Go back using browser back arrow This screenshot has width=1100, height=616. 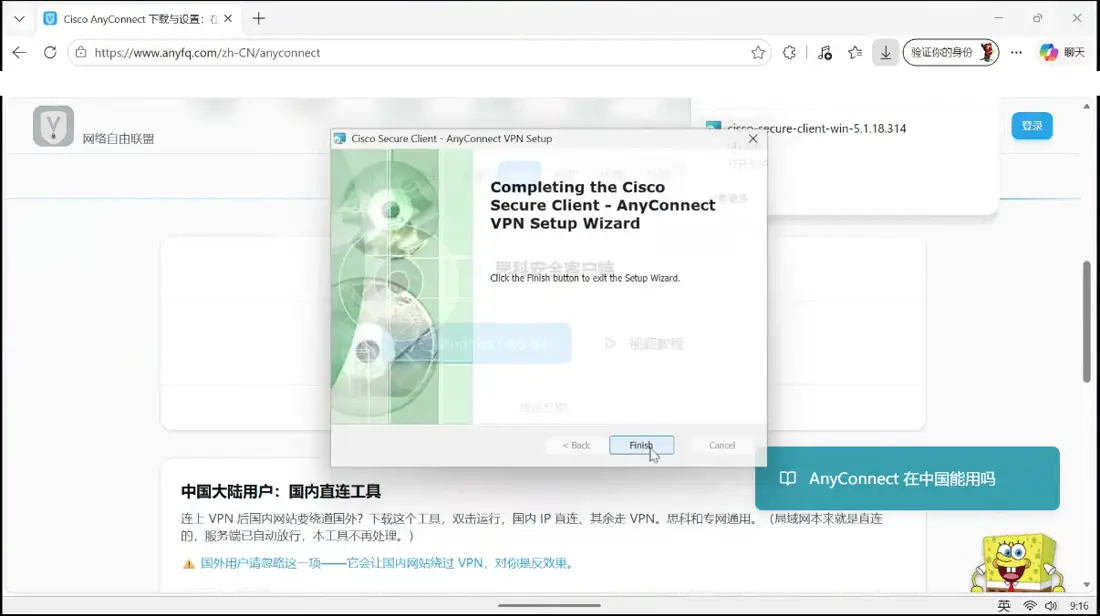(20, 53)
